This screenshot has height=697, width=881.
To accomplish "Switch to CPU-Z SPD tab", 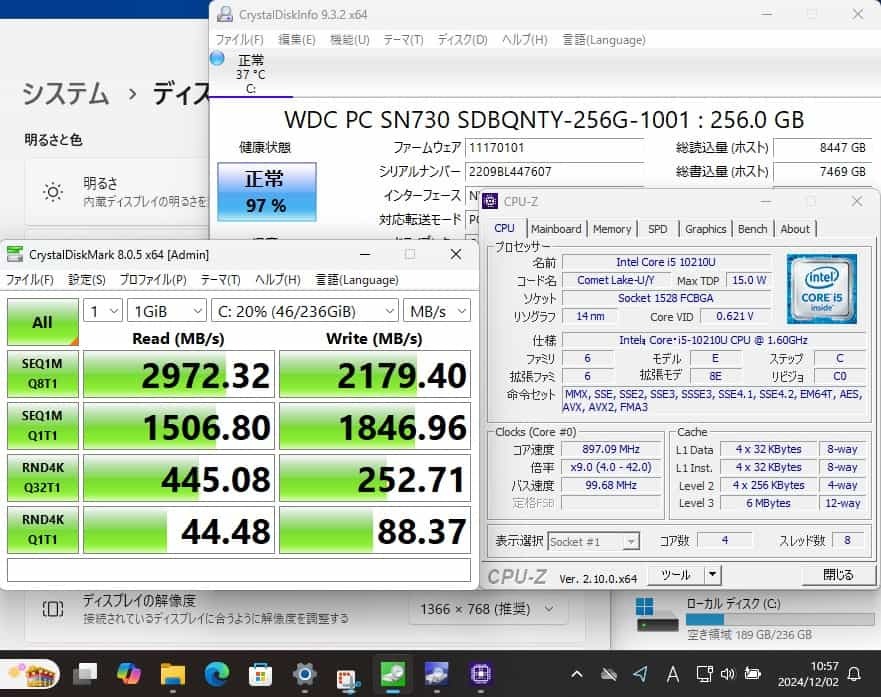I will click(657, 229).
